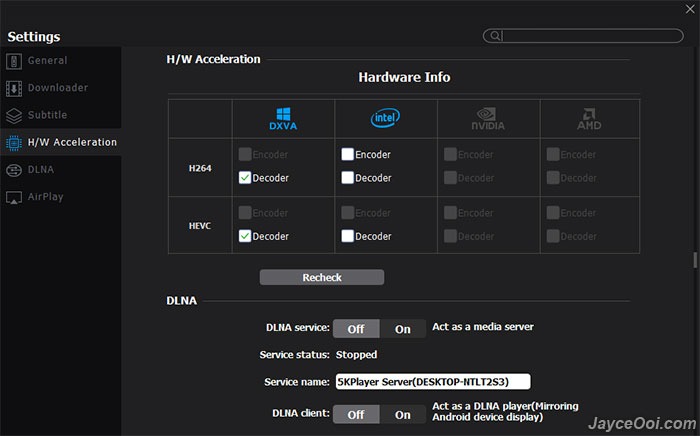Enable Intel H264 Encoder checkbox
Image resolution: width=700 pixels, height=436 pixels.
pyautogui.click(x=347, y=154)
